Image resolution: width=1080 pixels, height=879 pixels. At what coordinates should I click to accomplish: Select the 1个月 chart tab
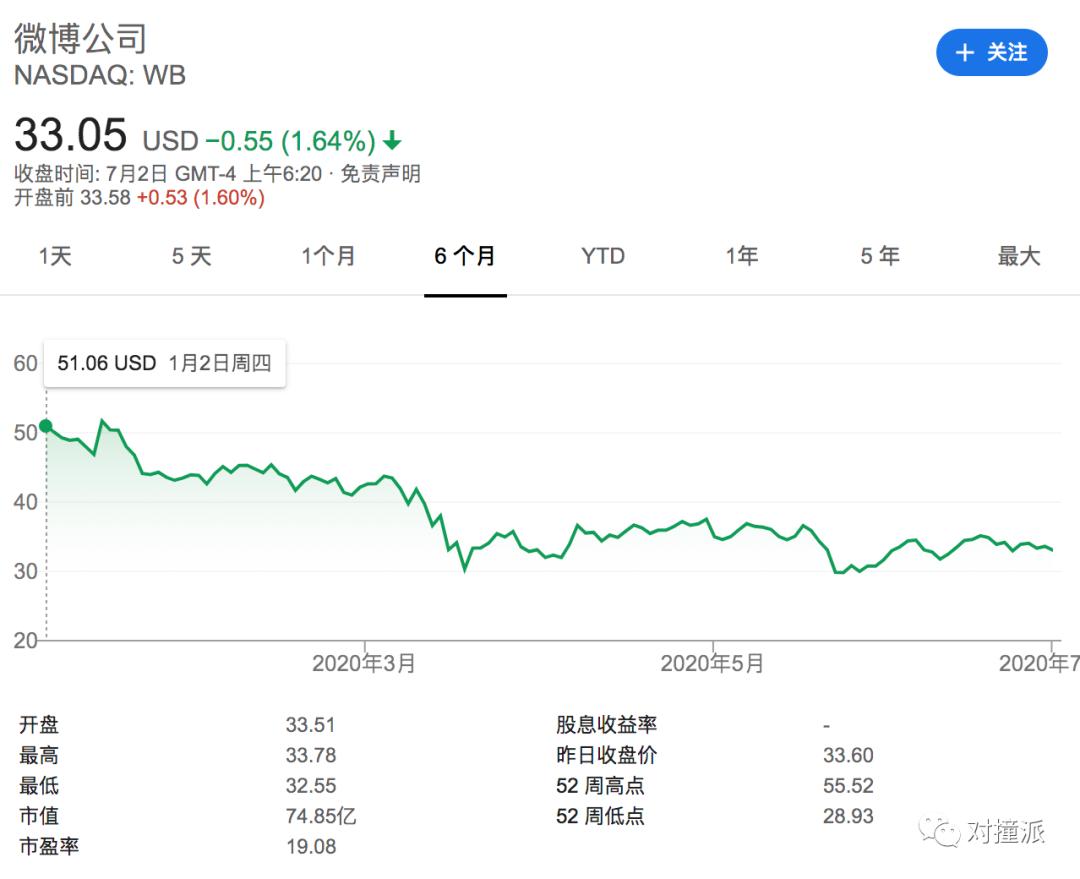click(x=328, y=256)
